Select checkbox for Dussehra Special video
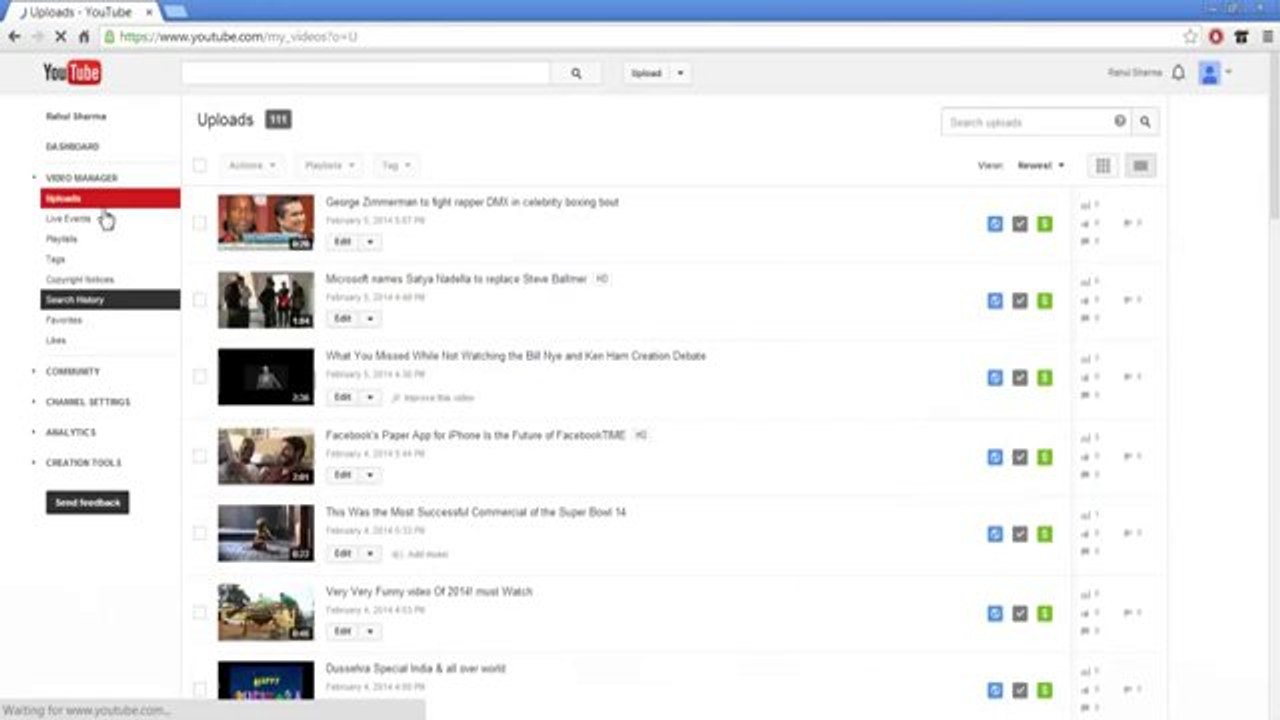 click(x=200, y=688)
